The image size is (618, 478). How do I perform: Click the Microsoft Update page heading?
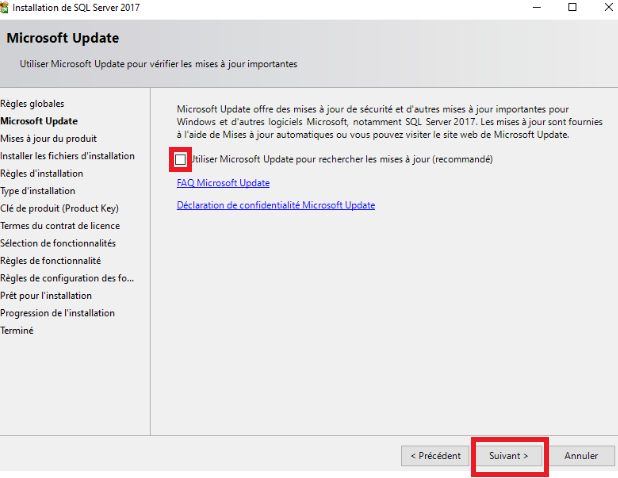point(63,38)
